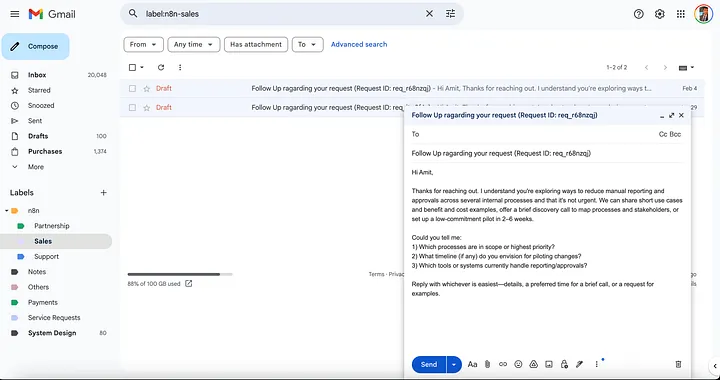
Task: Insert a photo in the draft
Action: point(549,364)
